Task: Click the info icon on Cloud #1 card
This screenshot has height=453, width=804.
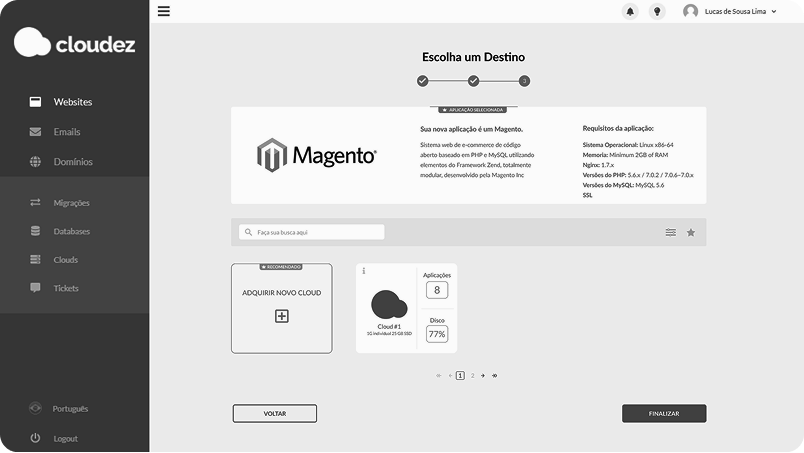Action: tap(364, 271)
